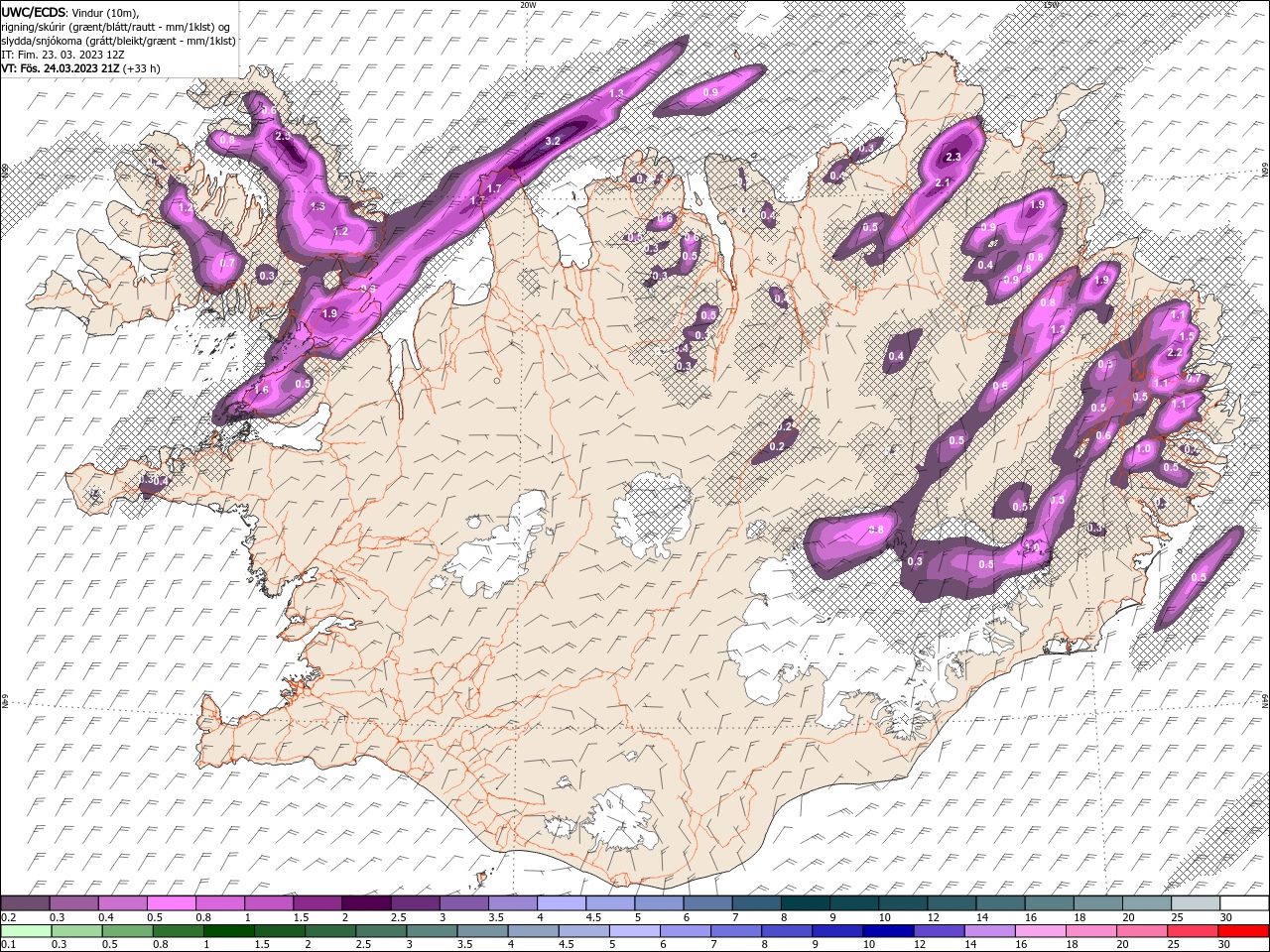Click the purple swatch between 1.5 and 2 in upper legend row
This screenshot has width=1270, height=952.
(x=317, y=903)
